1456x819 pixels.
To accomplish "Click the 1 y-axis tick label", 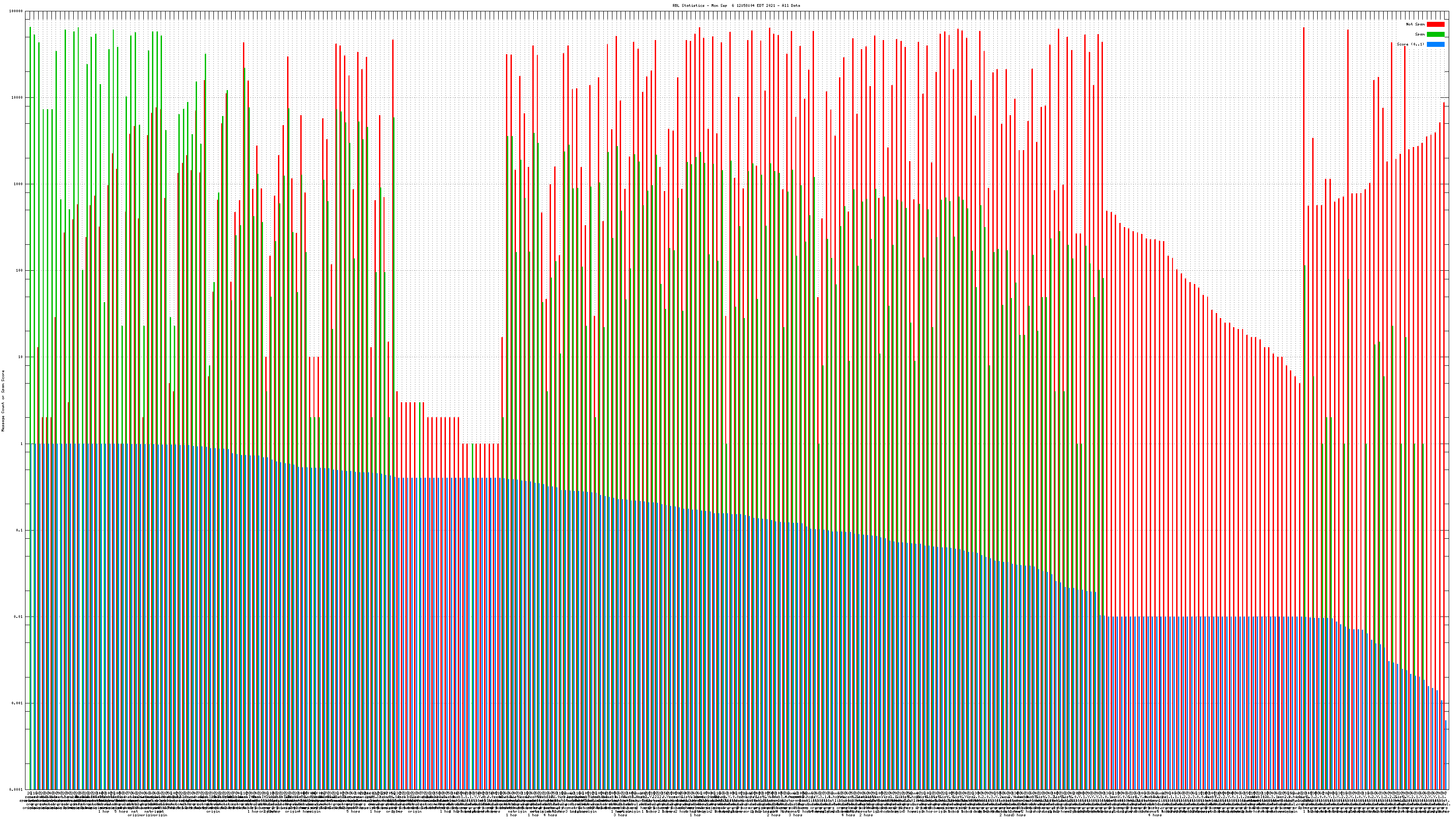I will point(22,444).
